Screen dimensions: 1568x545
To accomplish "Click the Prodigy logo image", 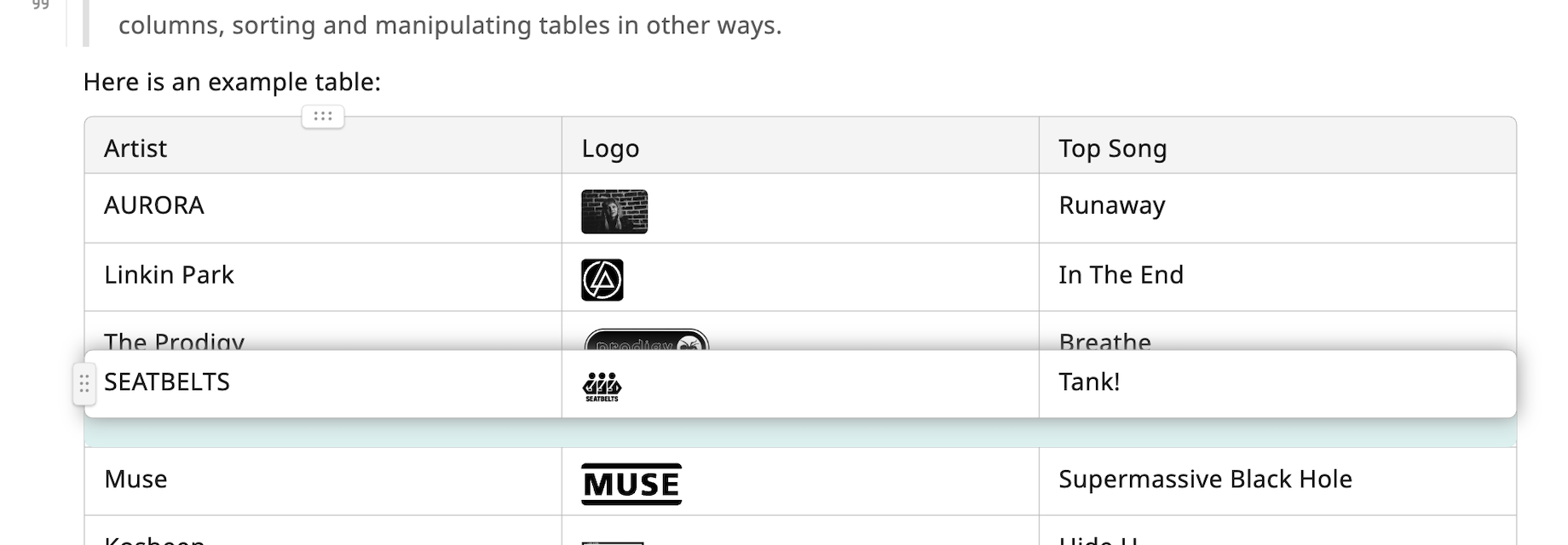I will pos(647,341).
